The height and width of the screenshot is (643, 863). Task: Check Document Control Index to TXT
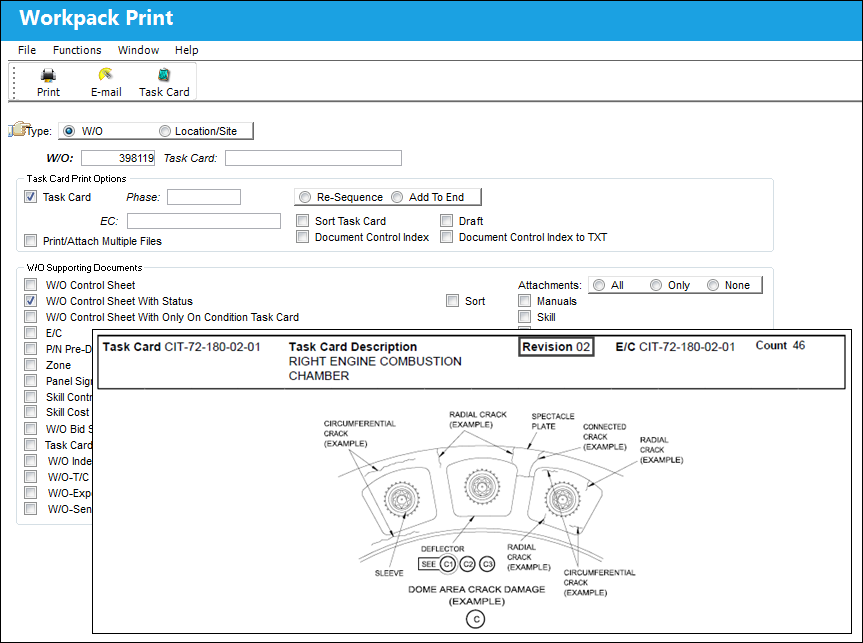tap(447, 237)
